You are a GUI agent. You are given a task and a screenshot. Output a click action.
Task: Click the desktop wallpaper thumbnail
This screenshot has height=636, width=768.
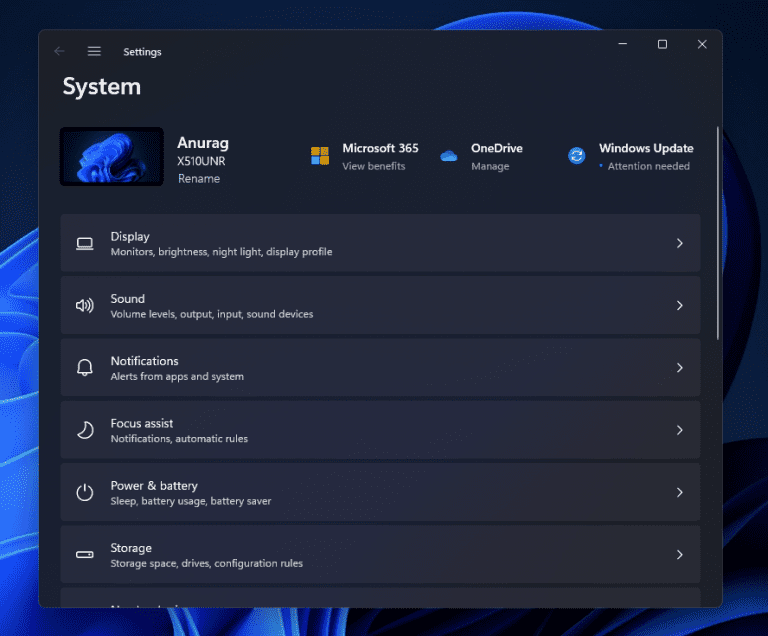[112, 156]
